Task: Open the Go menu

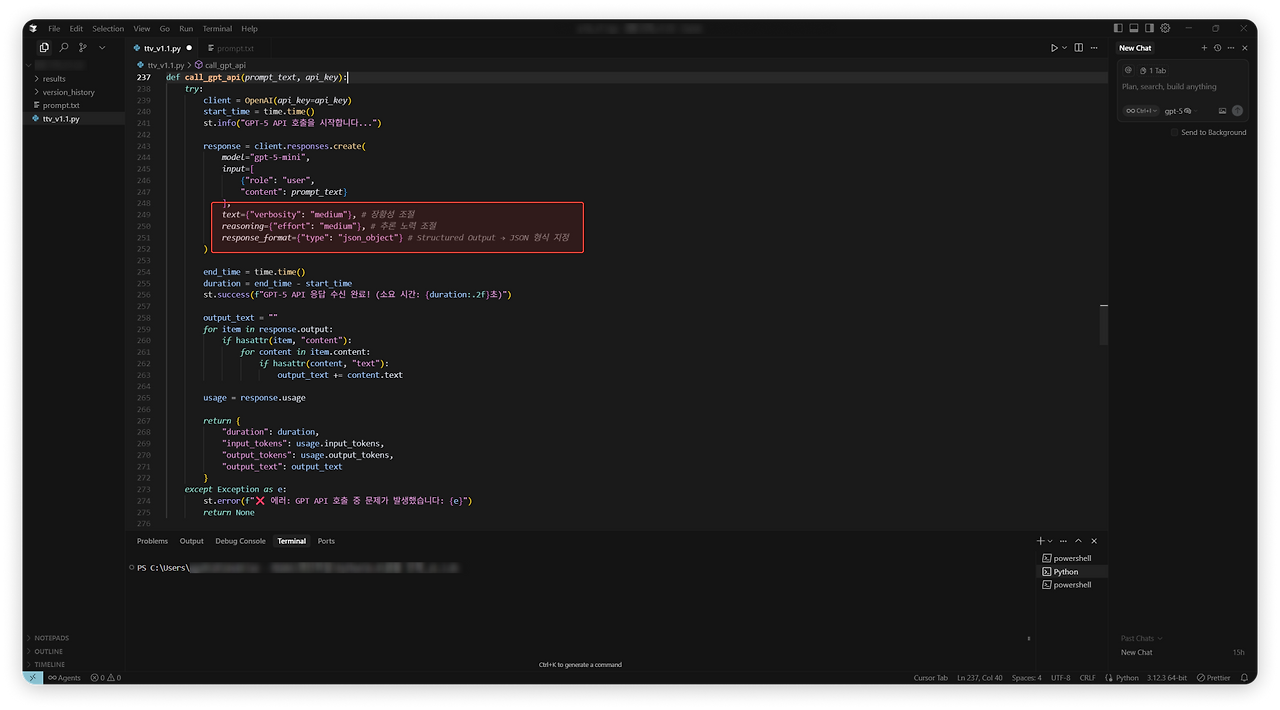Action: pos(165,29)
